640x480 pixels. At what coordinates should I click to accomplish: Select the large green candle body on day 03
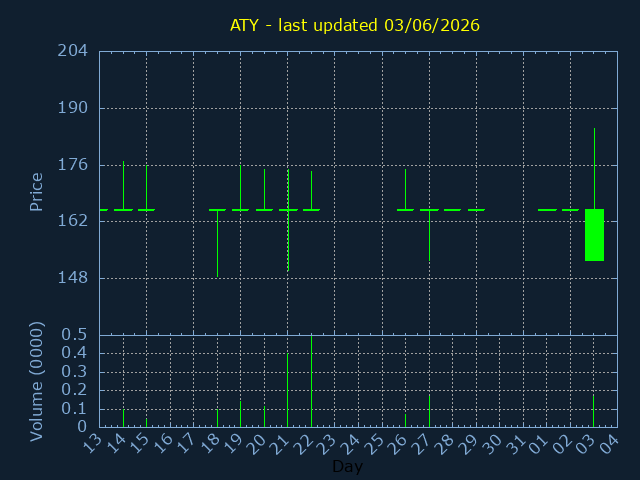click(x=594, y=235)
